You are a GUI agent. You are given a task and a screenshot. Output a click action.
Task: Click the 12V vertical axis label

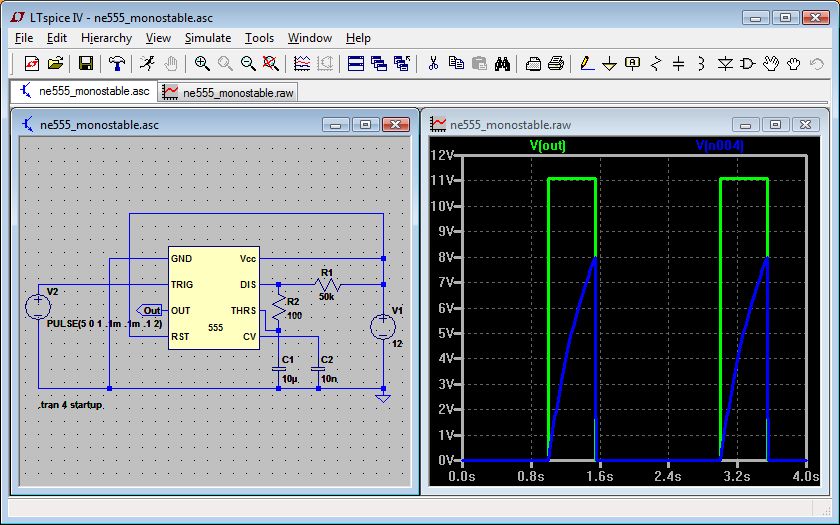[x=442, y=155]
